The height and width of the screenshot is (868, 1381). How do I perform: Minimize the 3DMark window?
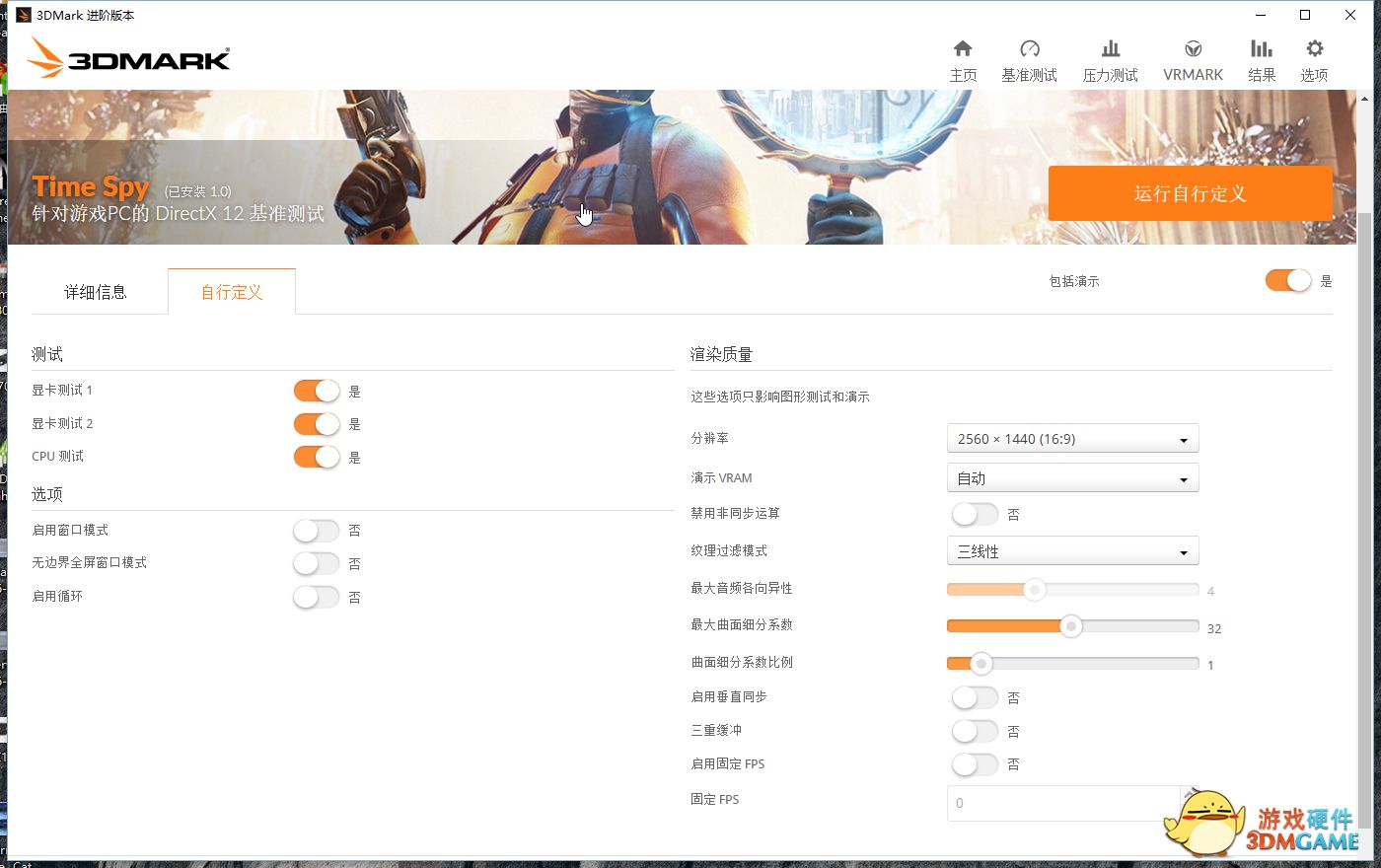[1260, 15]
